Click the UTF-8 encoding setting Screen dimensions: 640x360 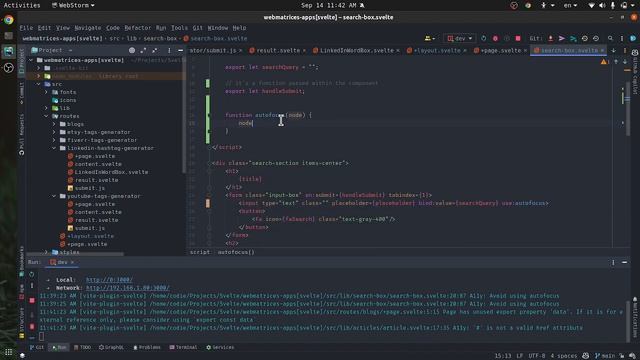click(x=536, y=356)
